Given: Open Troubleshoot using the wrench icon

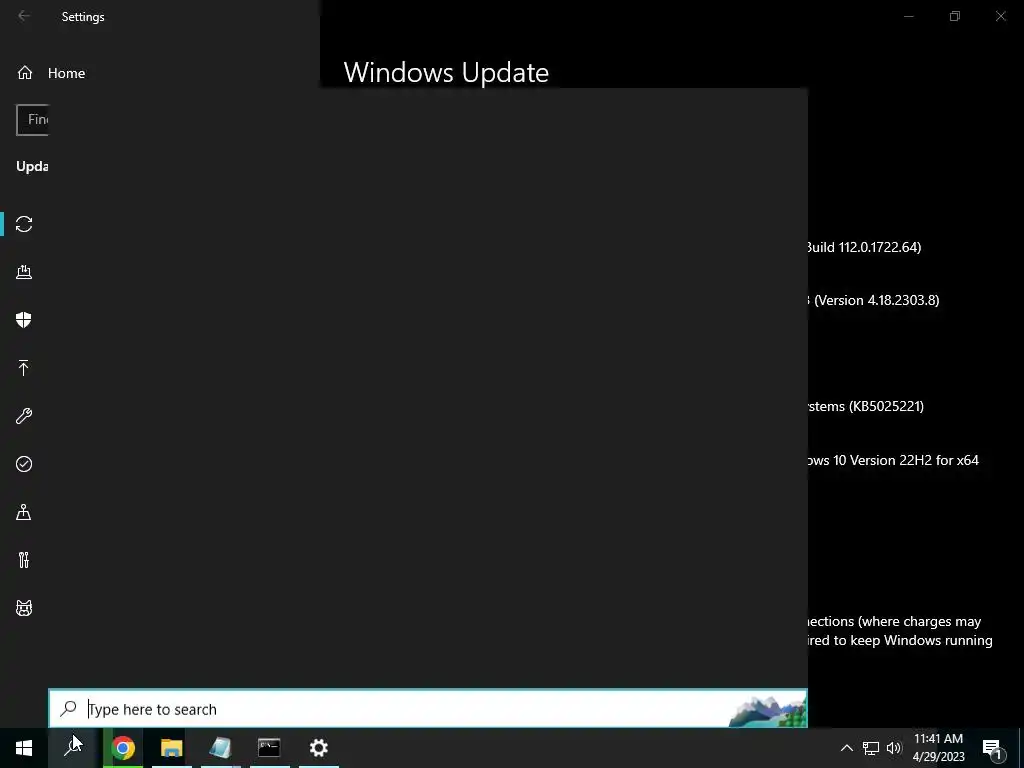Looking at the screenshot, I should click(24, 416).
